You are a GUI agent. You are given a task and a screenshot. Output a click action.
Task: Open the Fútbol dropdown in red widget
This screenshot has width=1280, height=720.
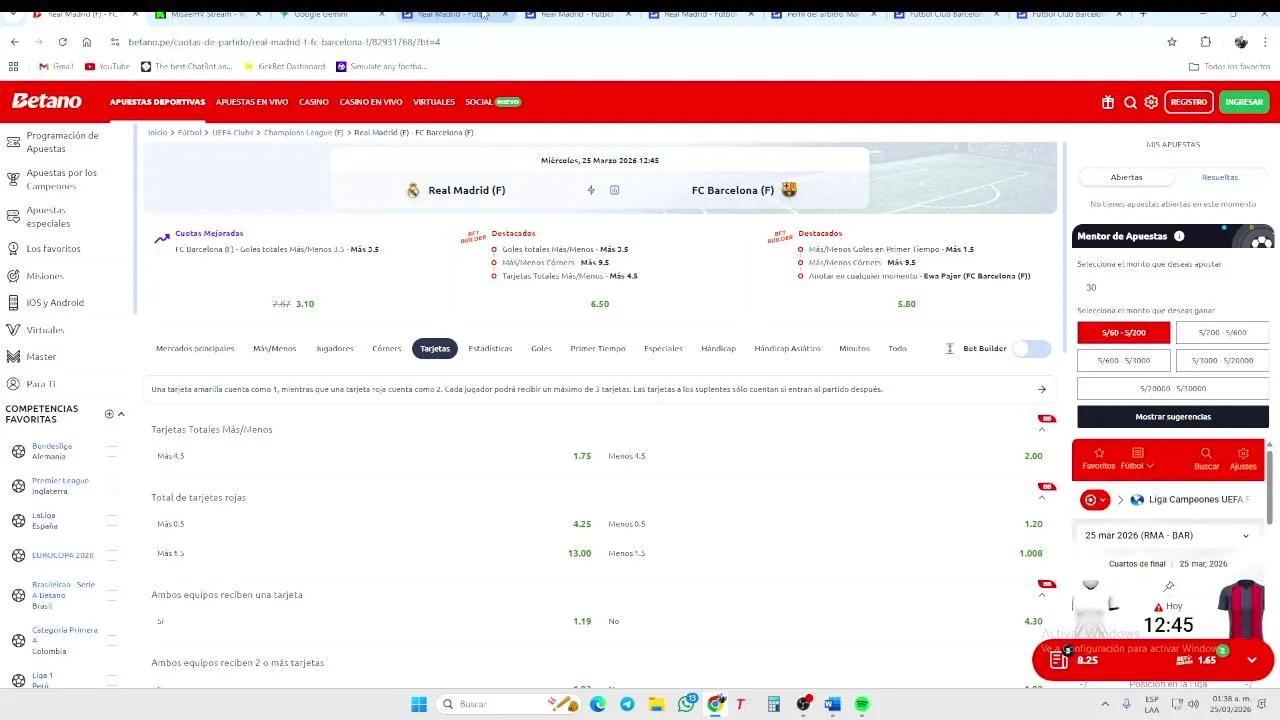(x=1137, y=459)
